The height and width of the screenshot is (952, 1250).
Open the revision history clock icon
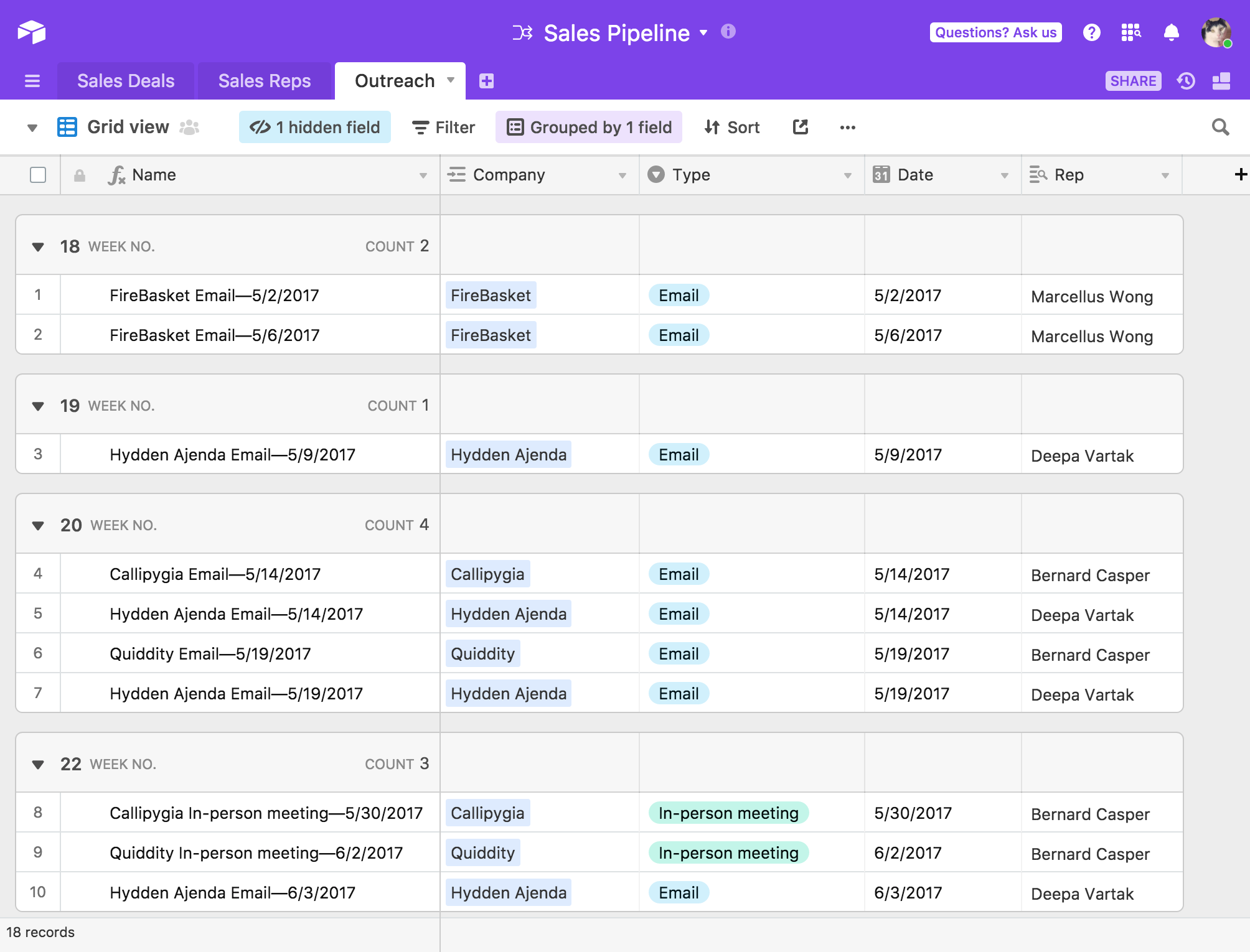(x=1186, y=81)
